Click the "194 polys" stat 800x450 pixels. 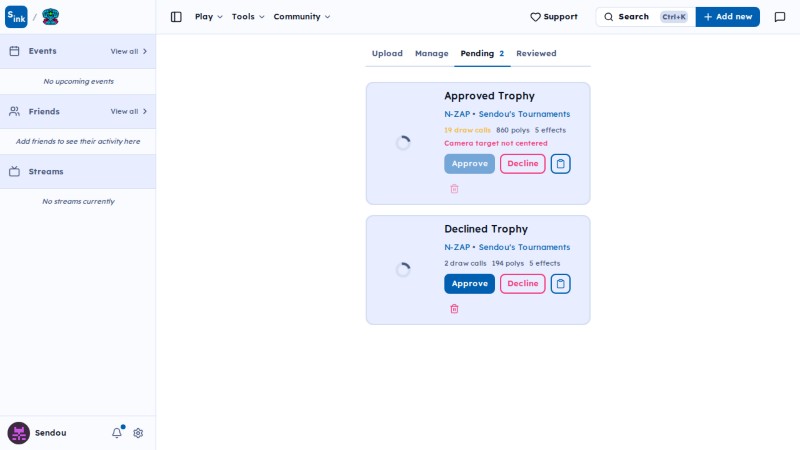click(508, 263)
